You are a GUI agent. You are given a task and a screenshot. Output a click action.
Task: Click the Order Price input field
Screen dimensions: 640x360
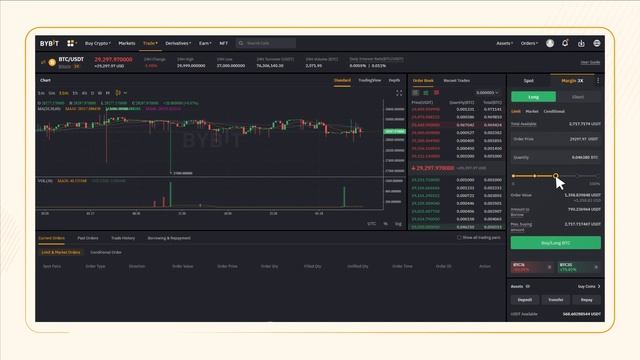pyautogui.click(x=556, y=139)
